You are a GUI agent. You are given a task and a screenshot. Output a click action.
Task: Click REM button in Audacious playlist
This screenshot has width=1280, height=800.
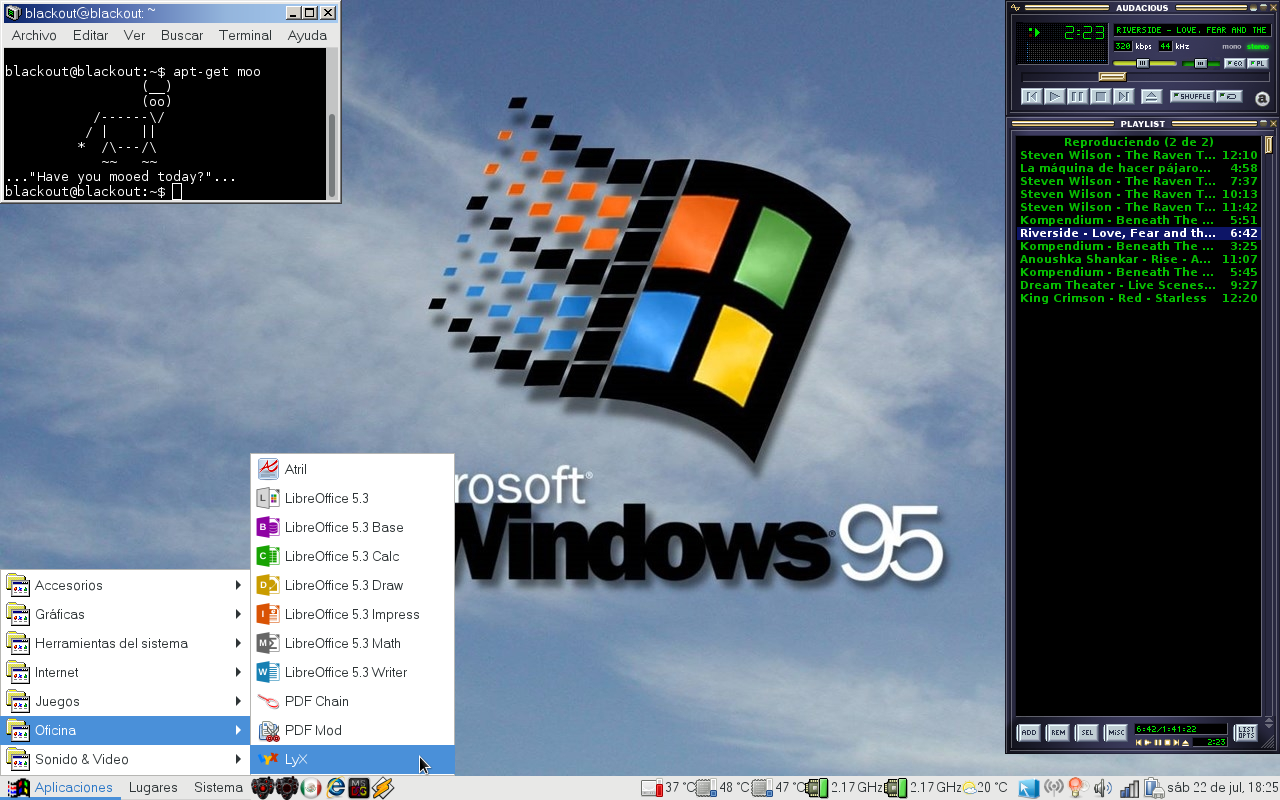pyautogui.click(x=1058, y=733)
